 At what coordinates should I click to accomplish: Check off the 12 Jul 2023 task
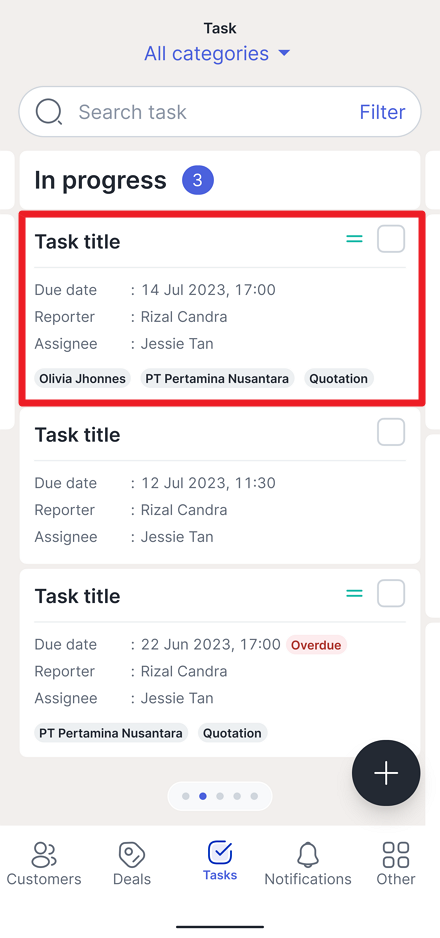(391, 432)
